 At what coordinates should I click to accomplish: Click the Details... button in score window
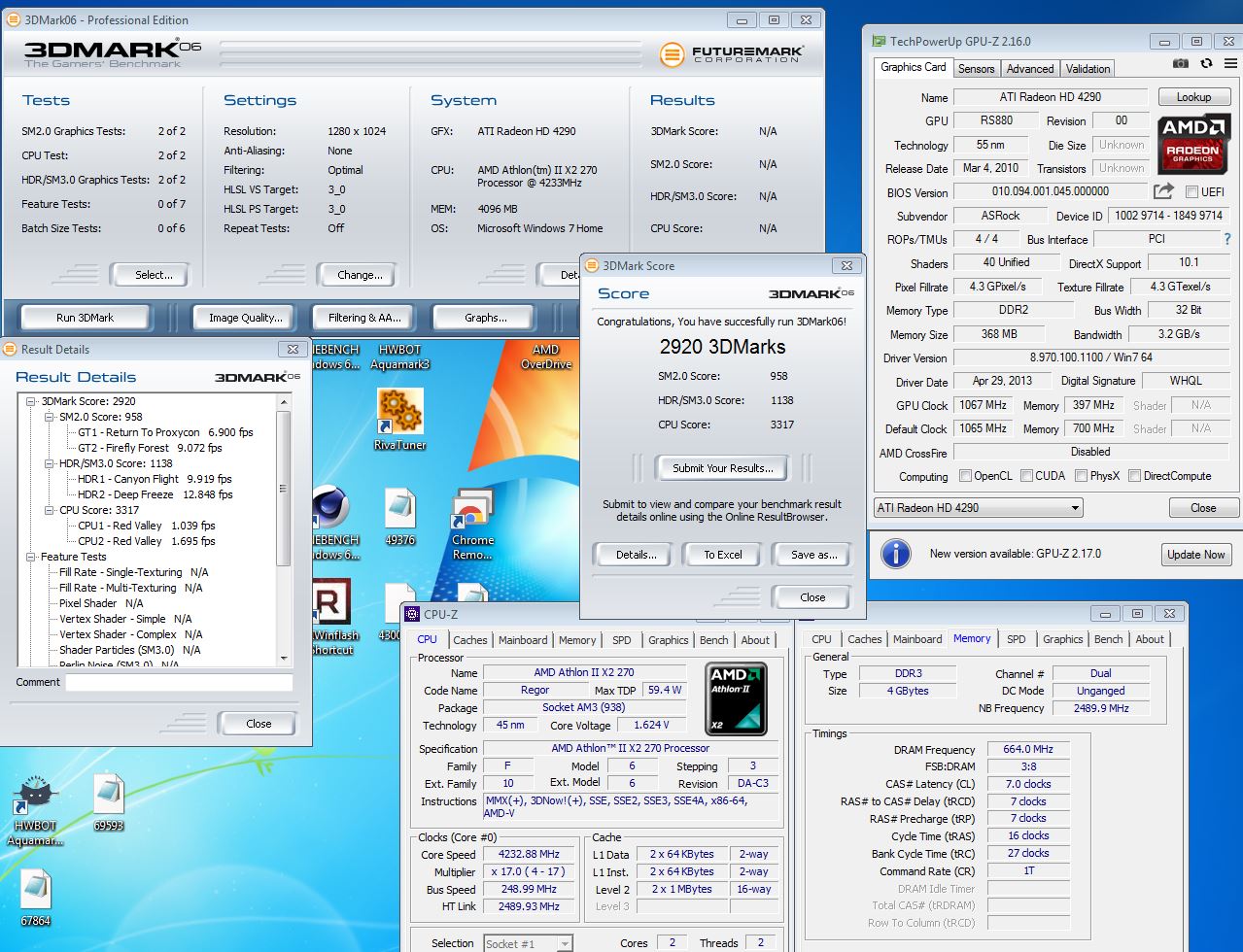636,555
